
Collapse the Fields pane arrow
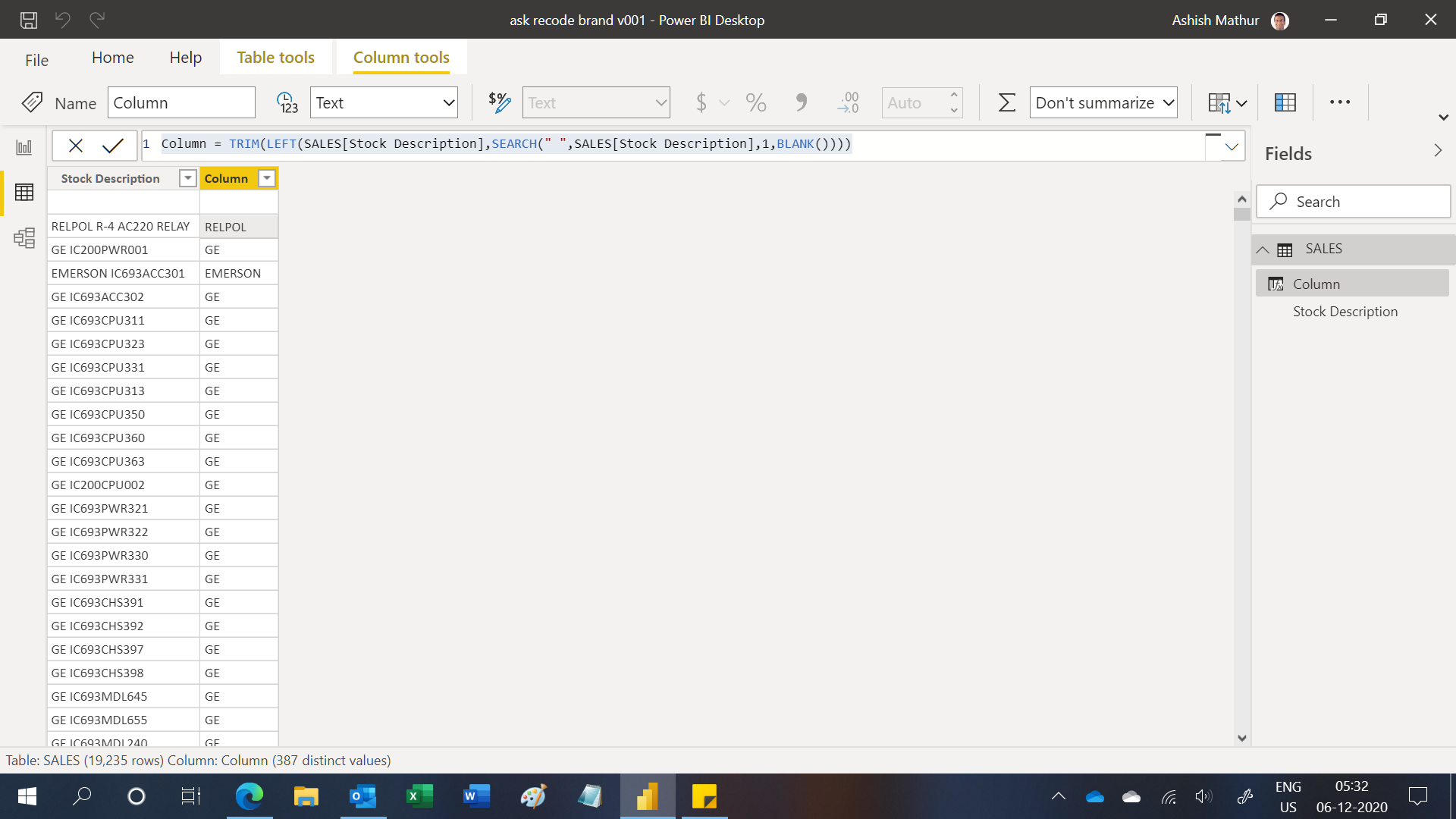click(1438, 151)
